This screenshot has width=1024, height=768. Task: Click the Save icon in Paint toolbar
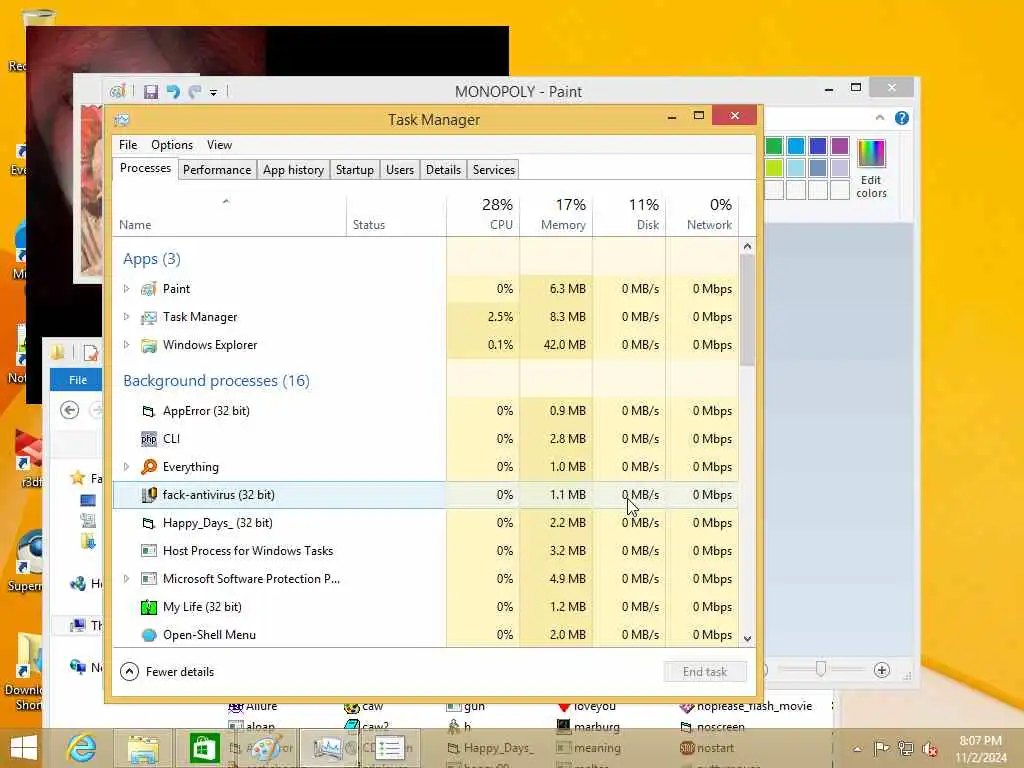coord(151,92)
